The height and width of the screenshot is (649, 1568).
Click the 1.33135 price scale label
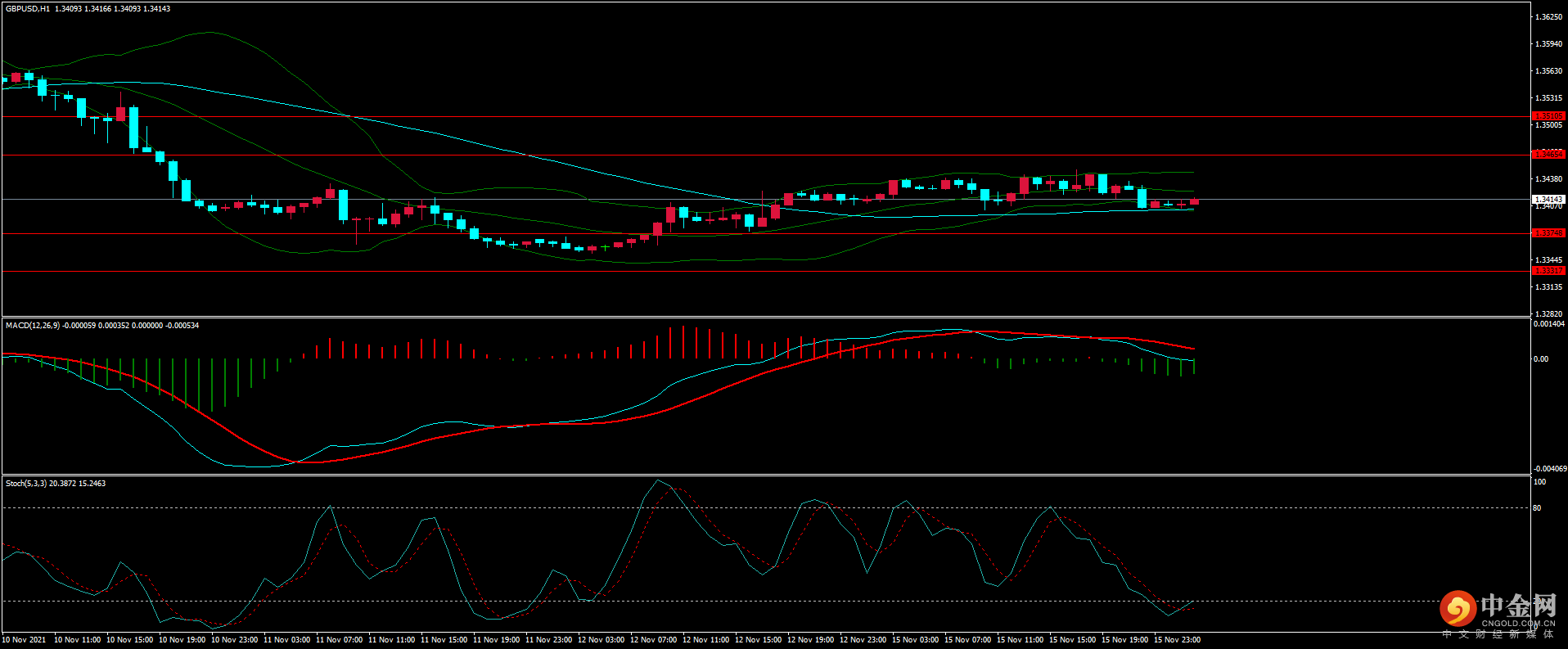click(1548, 287)
